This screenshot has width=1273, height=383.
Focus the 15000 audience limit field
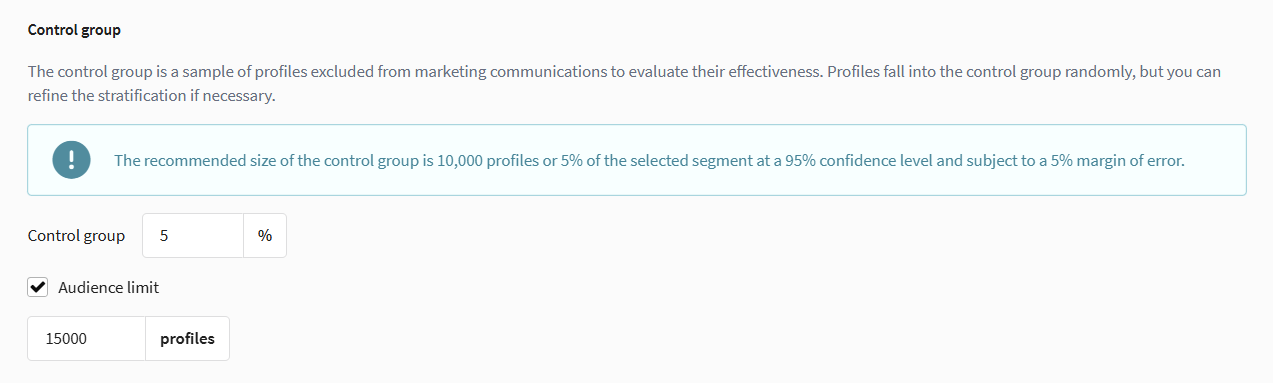point(87,339)
